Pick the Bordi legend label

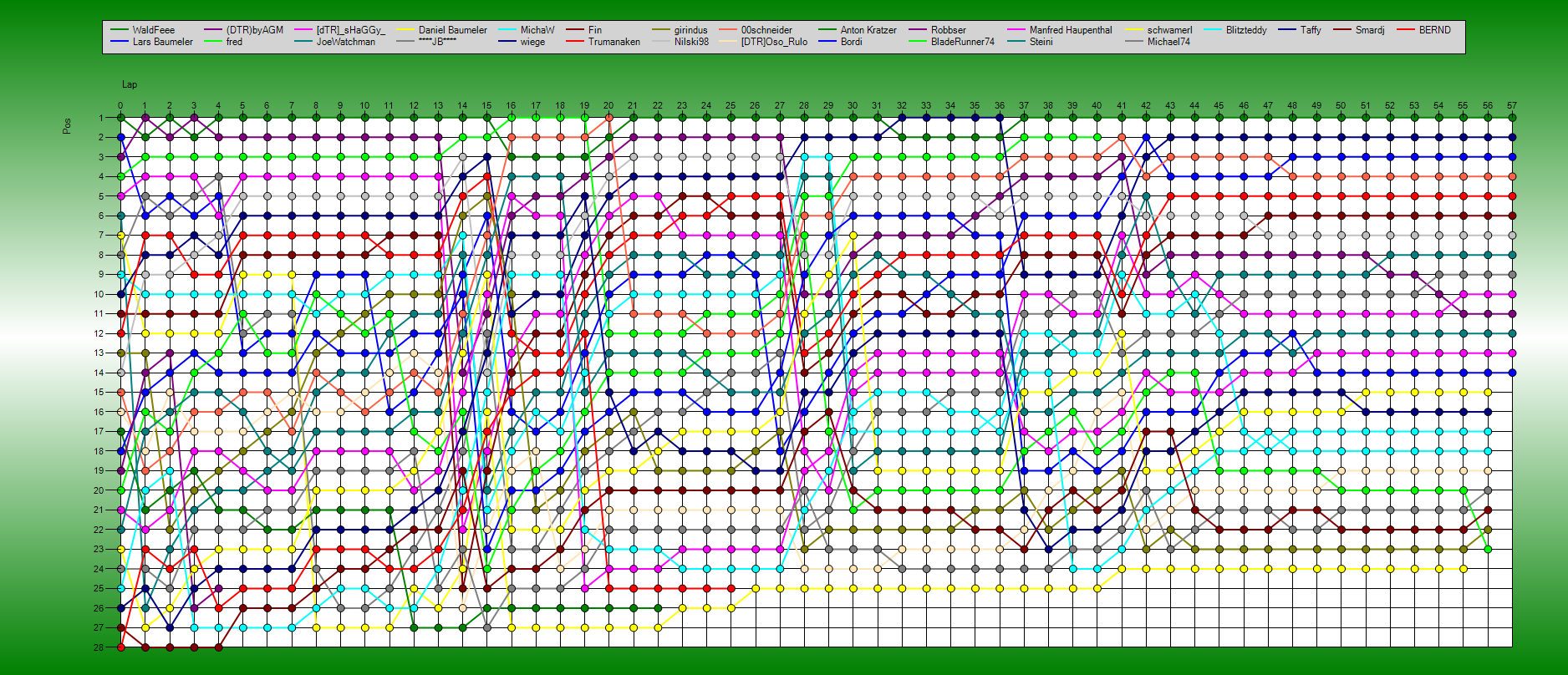coord(851,42)
